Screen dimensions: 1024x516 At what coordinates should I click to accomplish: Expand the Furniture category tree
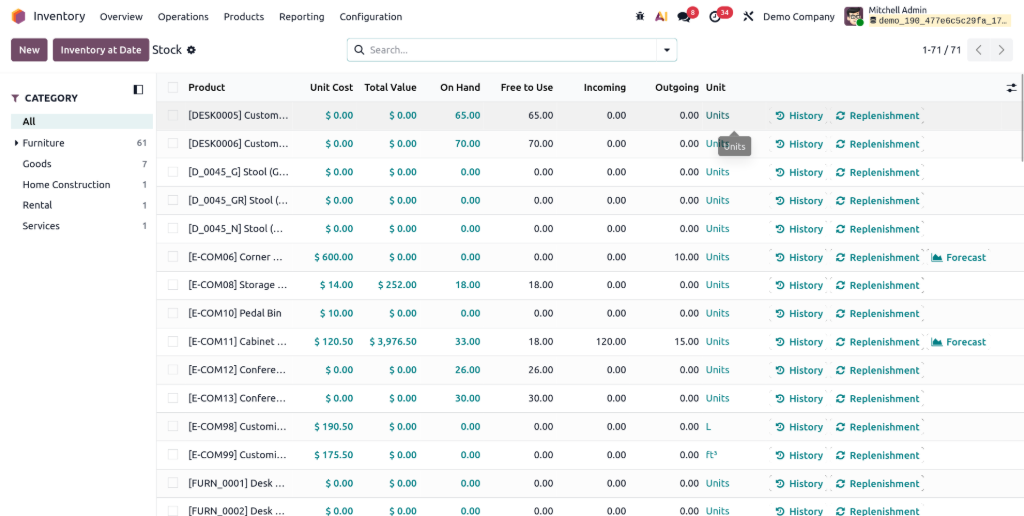point(16,144)
